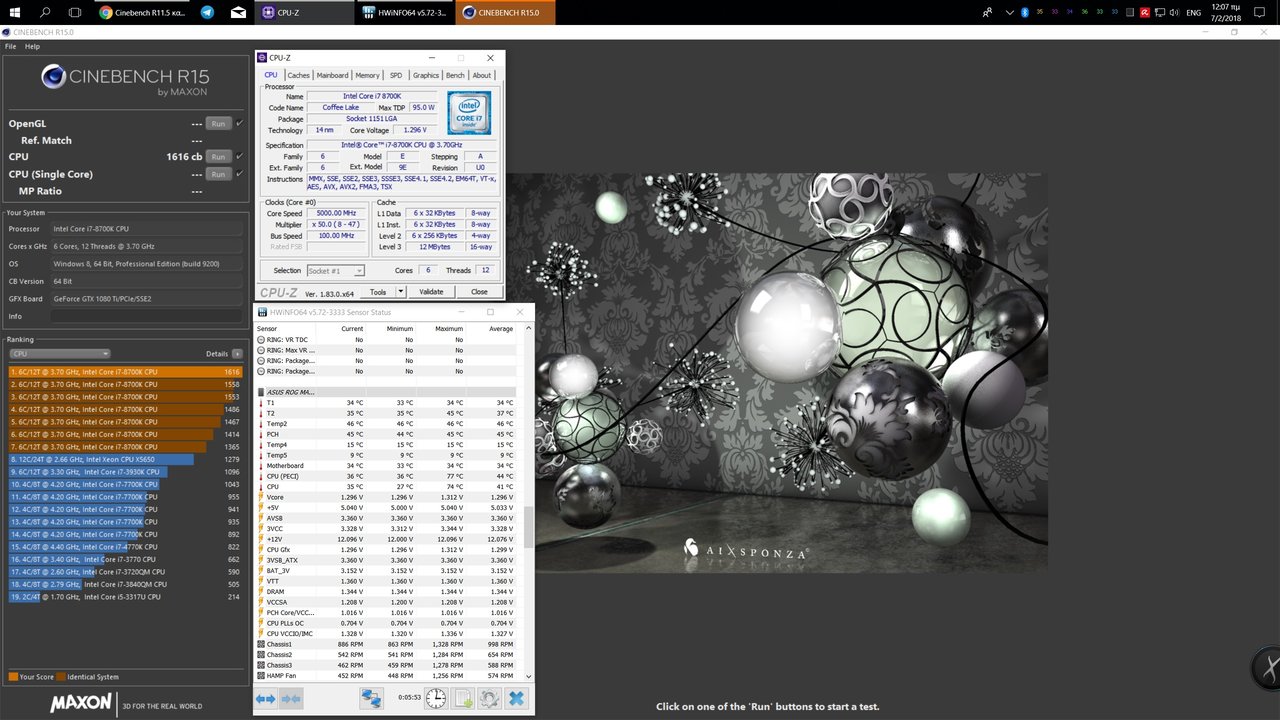
Task: Show hidden system tray icons chevron
Action: (x=1008, y=12)
